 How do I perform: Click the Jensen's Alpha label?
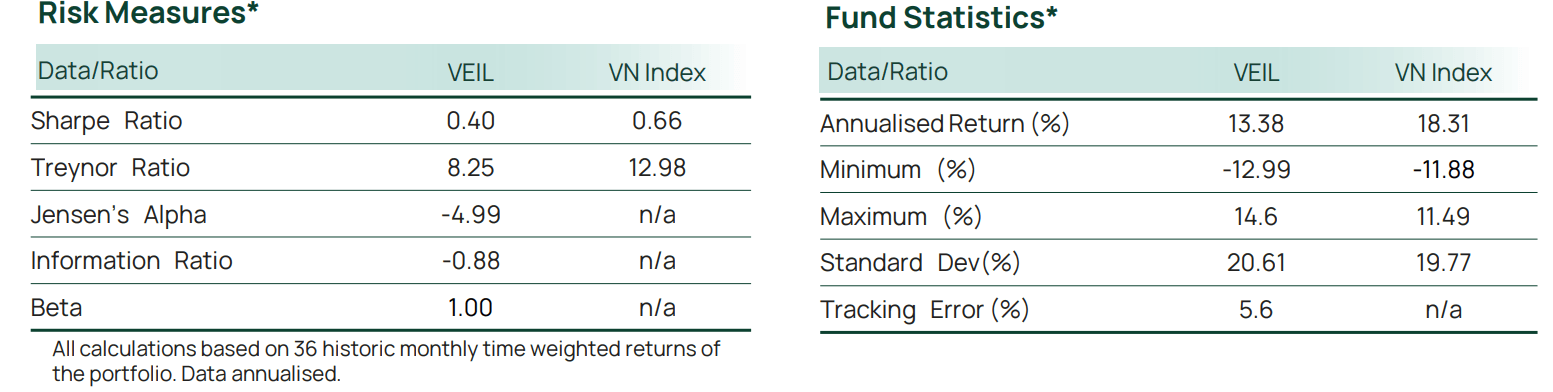119,214
